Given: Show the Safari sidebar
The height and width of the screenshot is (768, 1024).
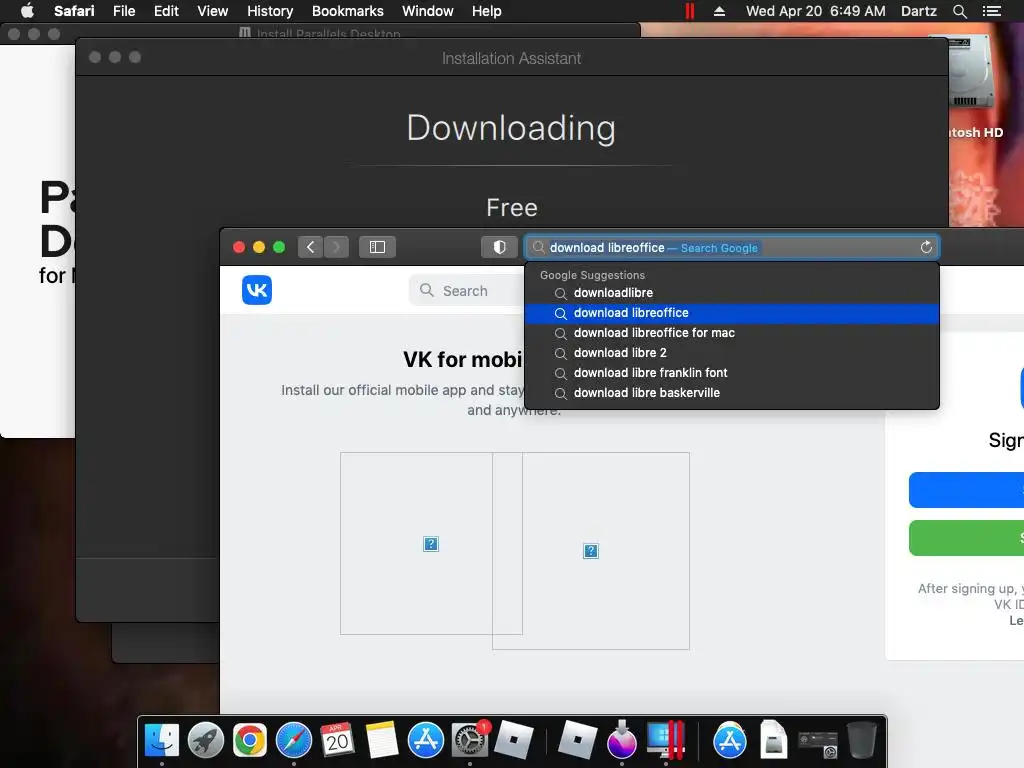Looking at the screenshot, I should click(377, 247).
